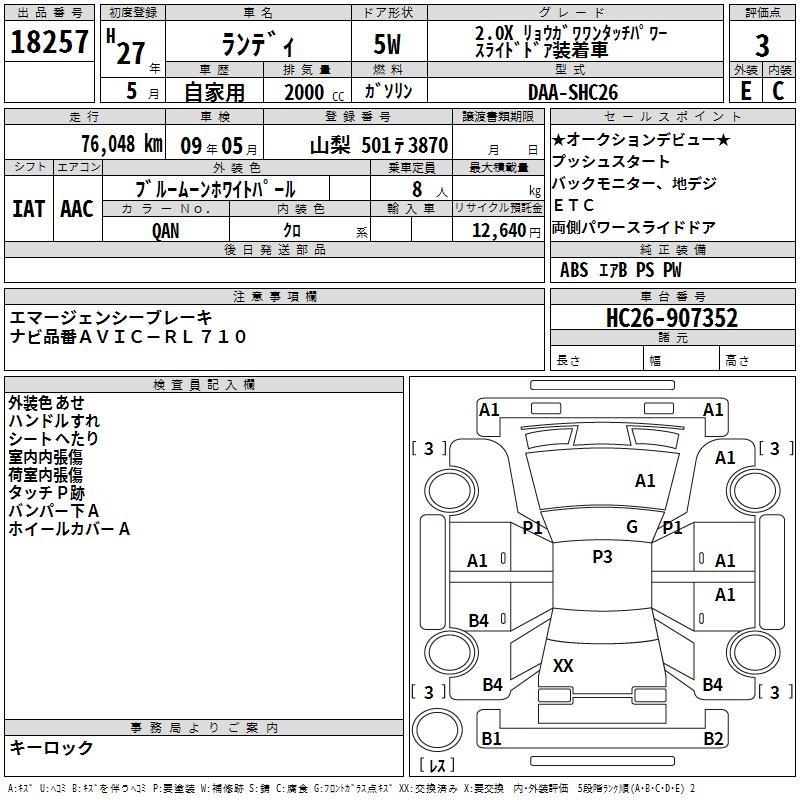Click inspector note タッチP跡

[46, 492]
